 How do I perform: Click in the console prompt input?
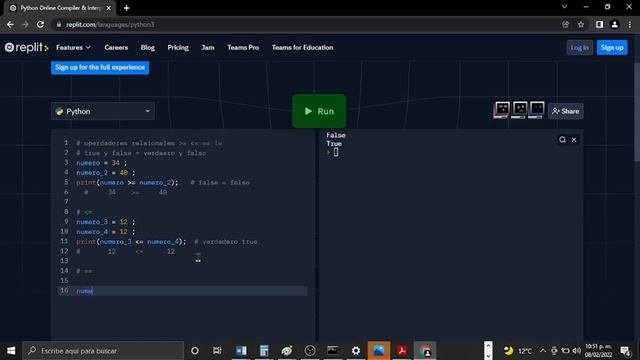[336, 152]
